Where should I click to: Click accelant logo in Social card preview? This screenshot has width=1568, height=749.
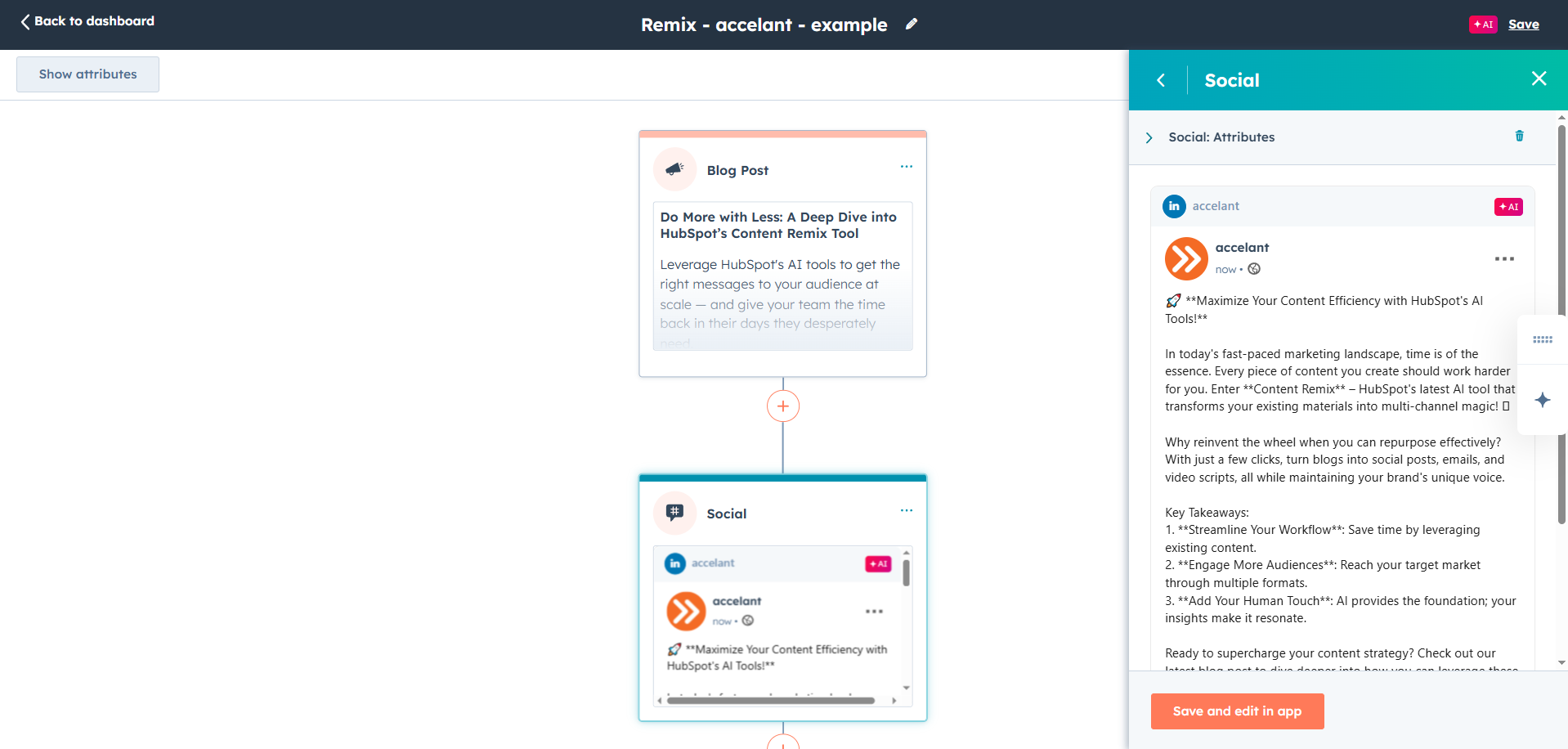(686, 612)
